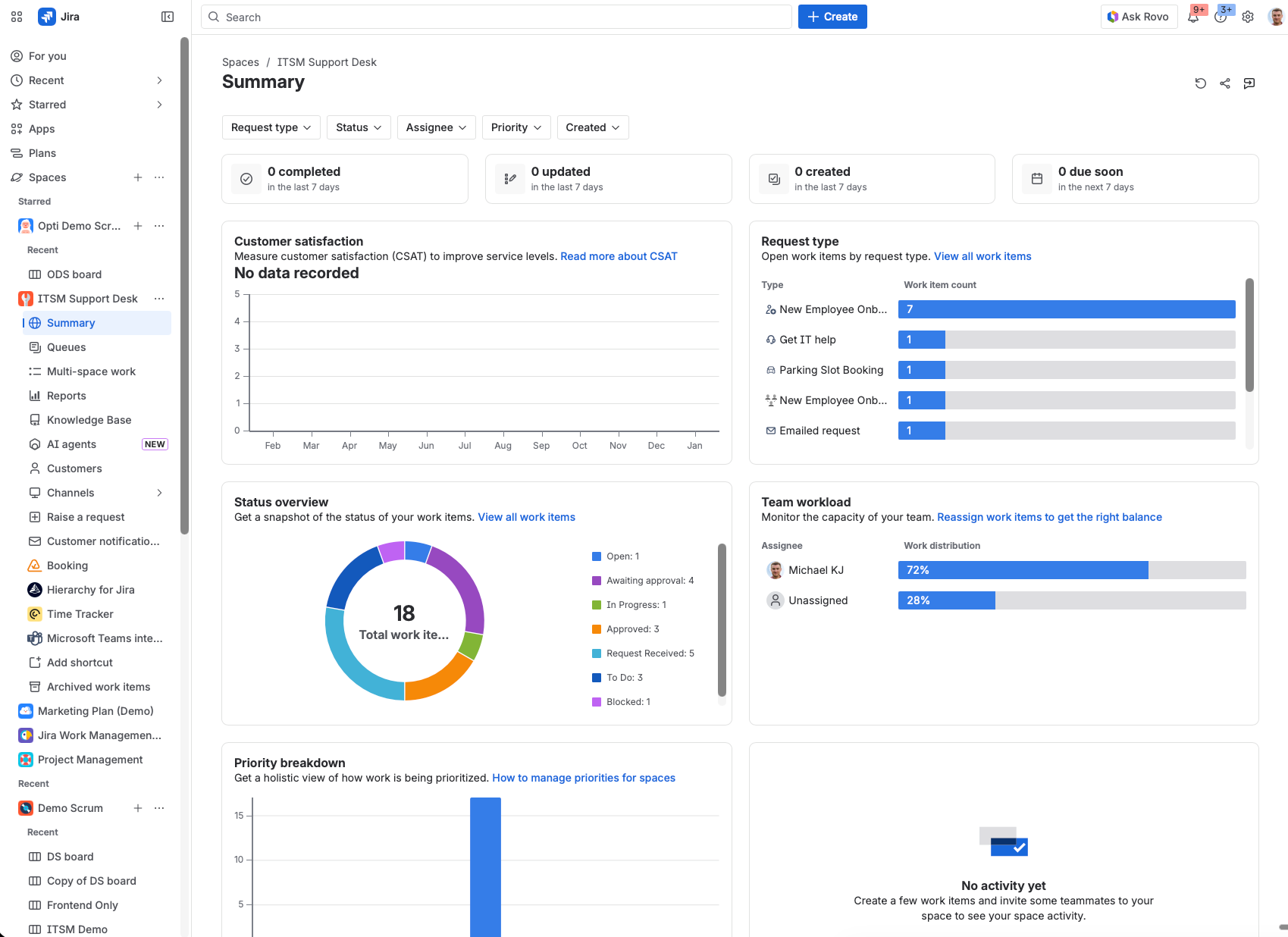The height and width of the screenshot is (937, 1288).
Task: Open the app switcher grid icon
Action: (x=17, y=17)
